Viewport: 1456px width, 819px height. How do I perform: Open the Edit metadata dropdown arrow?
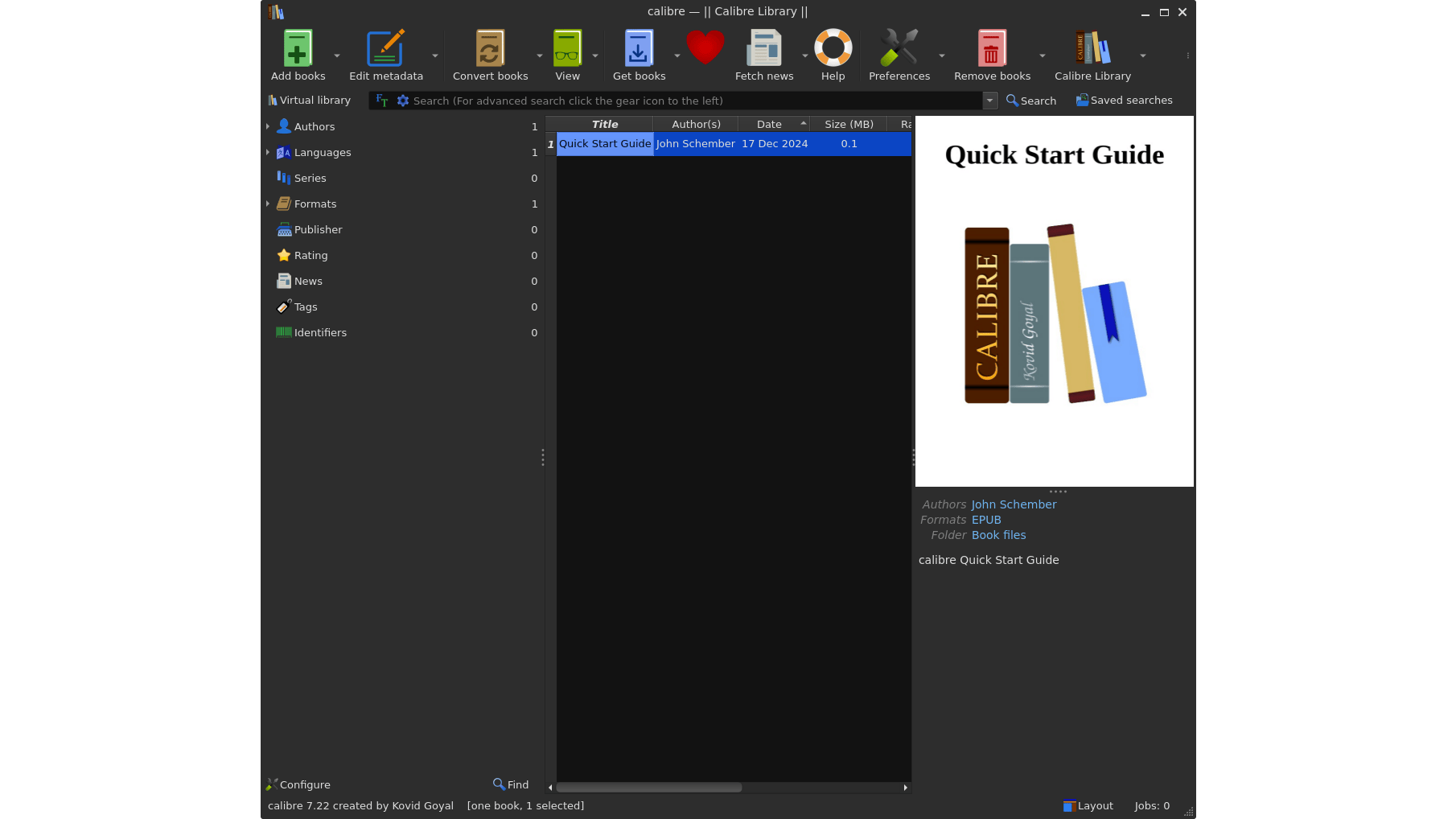pos(435,56)
